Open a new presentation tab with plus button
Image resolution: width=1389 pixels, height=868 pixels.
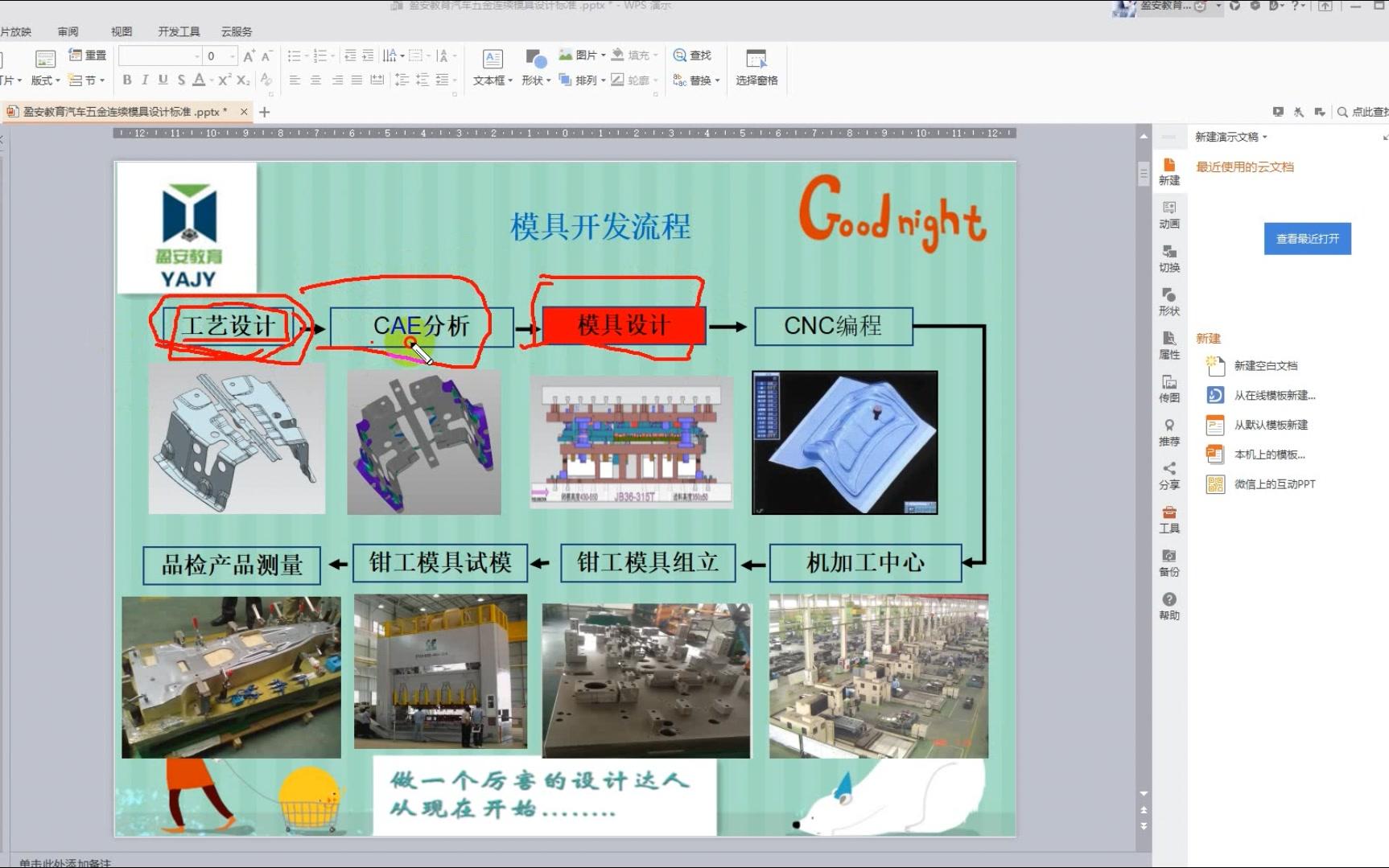(264, 112)
